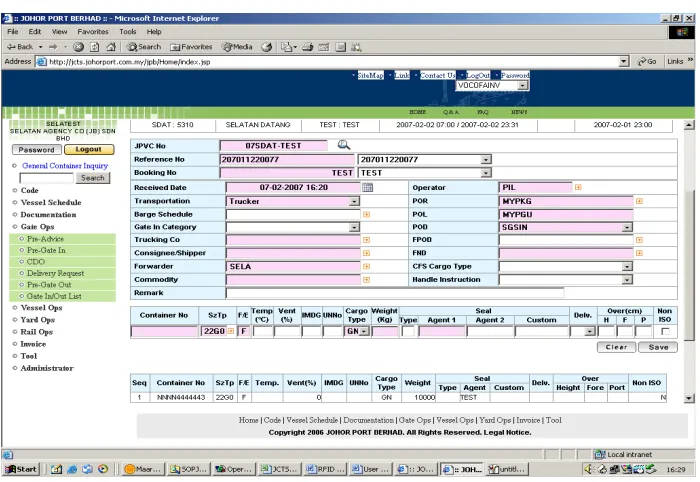Open the VOCOFAINV dropdown in header
This screenshot has width=700, height=482.
click(x=522, y=85)
